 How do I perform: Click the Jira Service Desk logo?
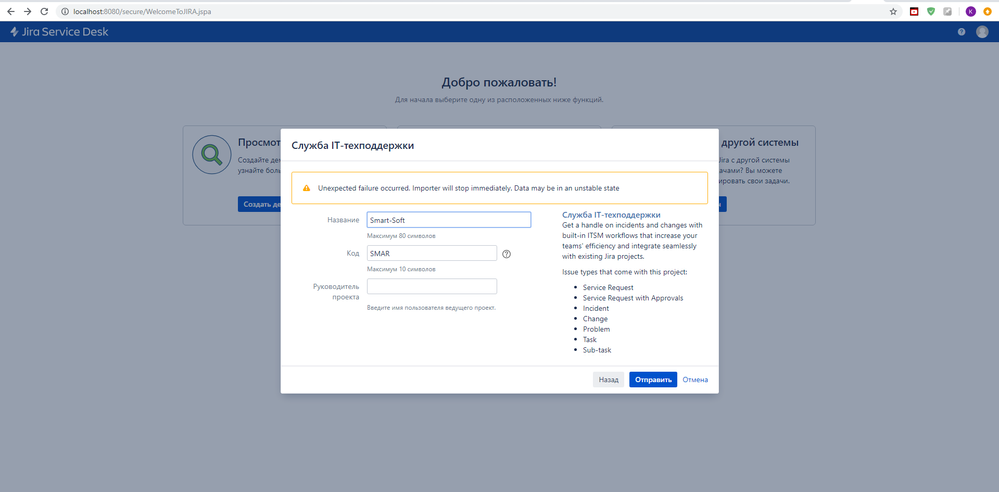point(59,32)
